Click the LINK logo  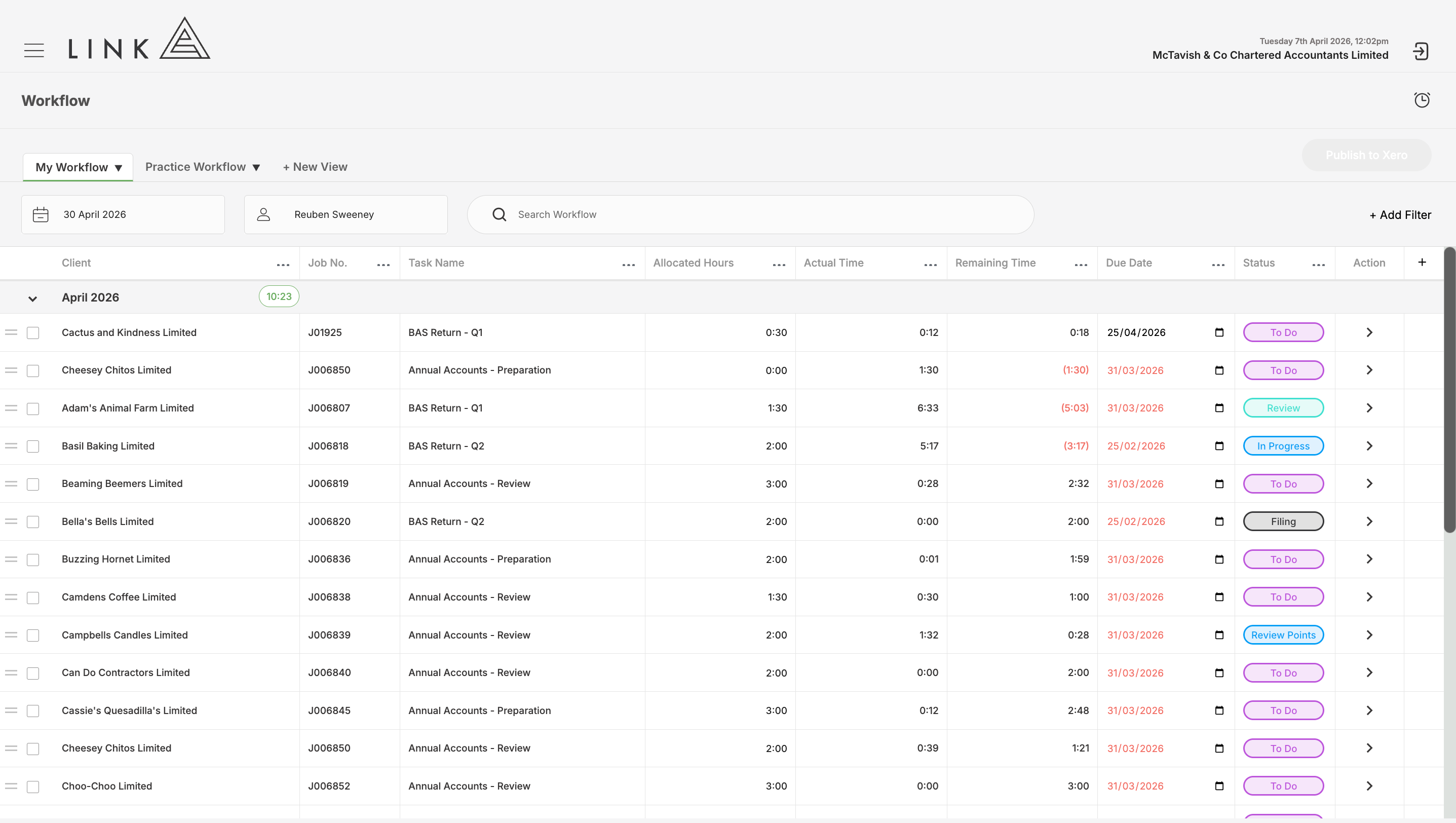(139, 38)
